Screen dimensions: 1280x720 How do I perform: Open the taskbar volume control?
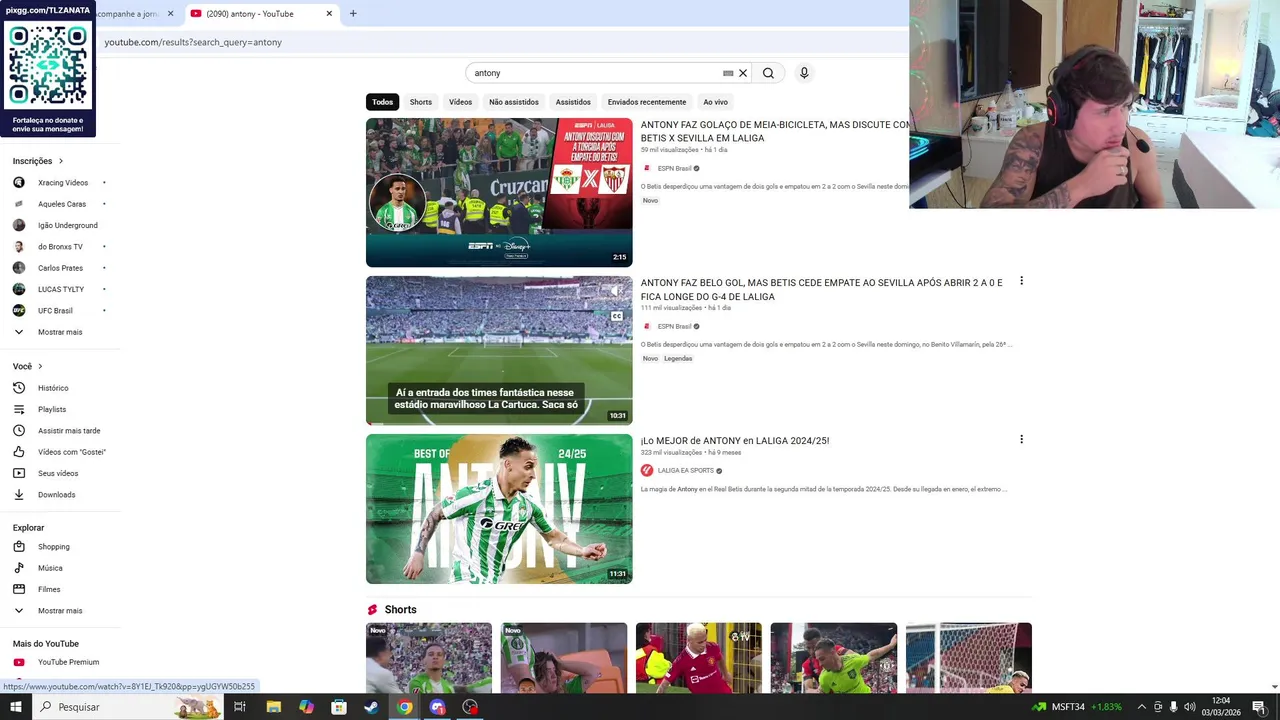click(x=1189, y=707)
